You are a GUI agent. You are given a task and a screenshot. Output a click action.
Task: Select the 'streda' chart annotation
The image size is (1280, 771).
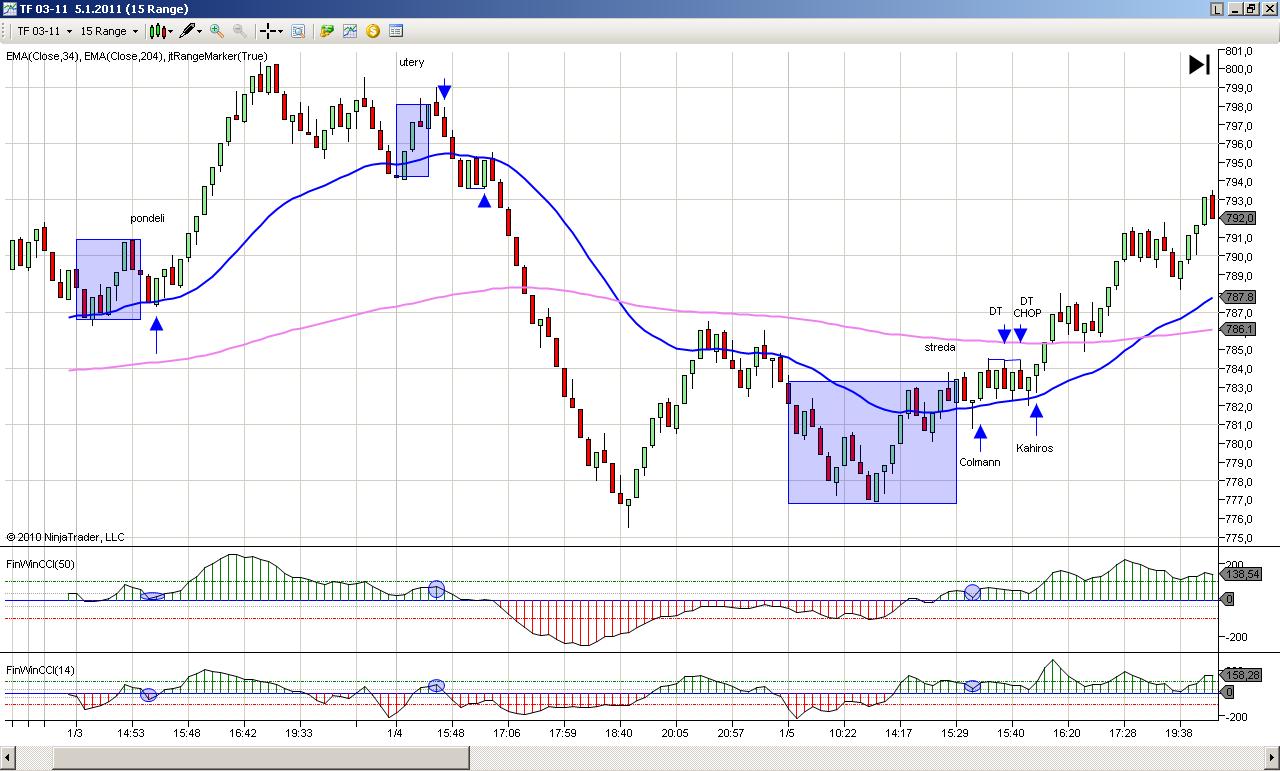click(940, 348)
